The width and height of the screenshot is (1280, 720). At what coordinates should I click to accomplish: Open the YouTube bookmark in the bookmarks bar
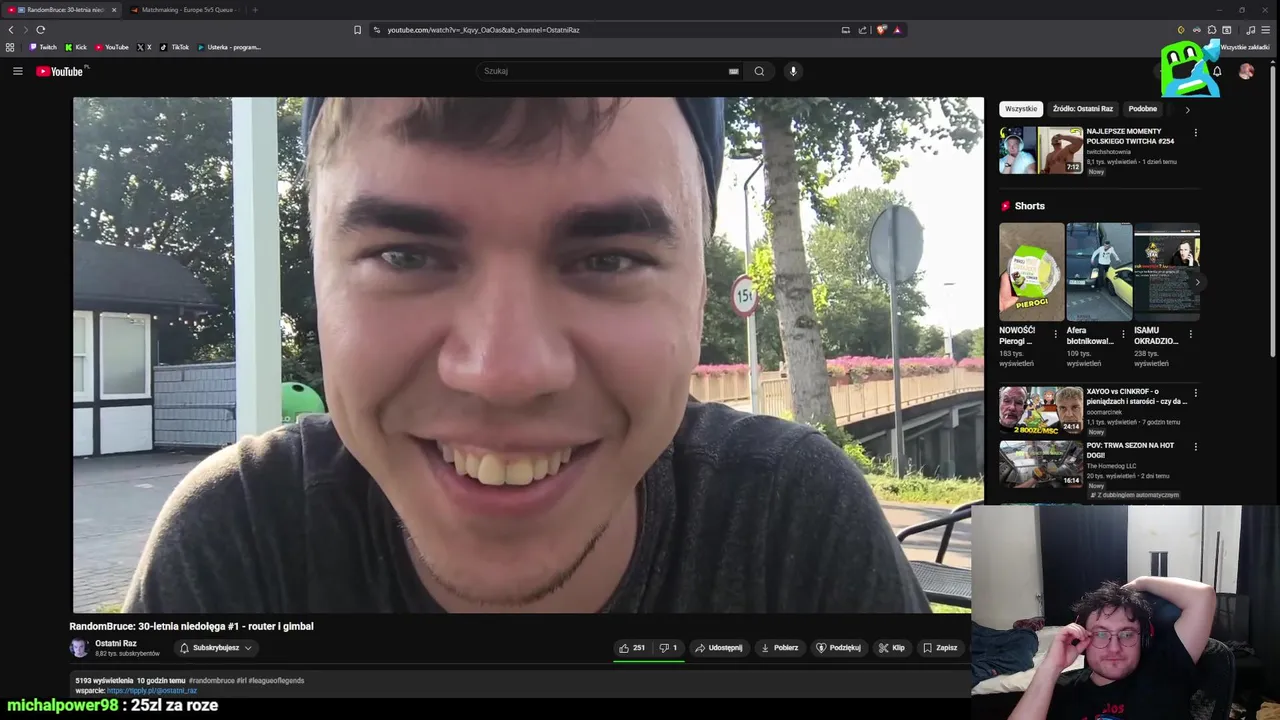112,47
